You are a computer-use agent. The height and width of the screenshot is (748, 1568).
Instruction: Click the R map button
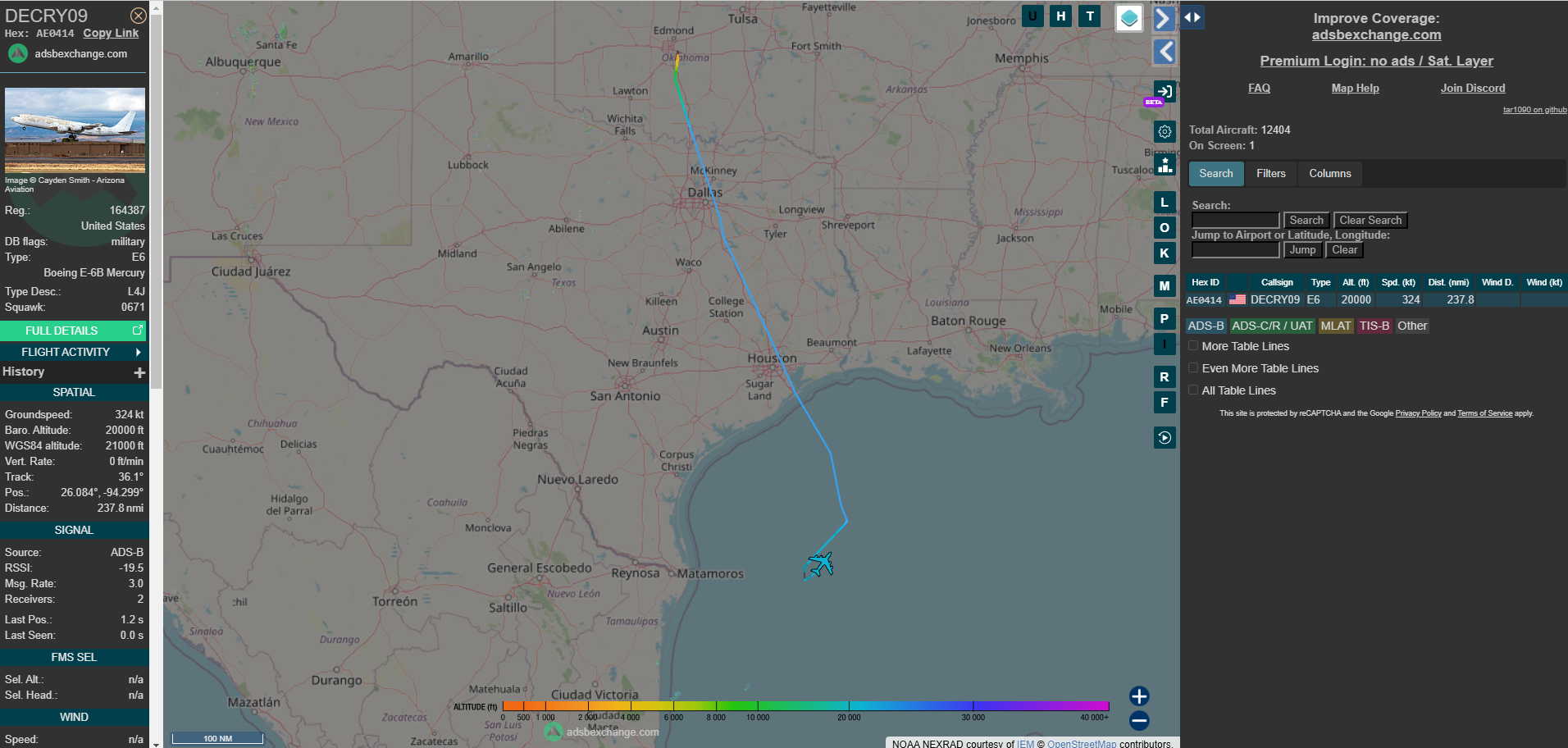[1165, 376]
